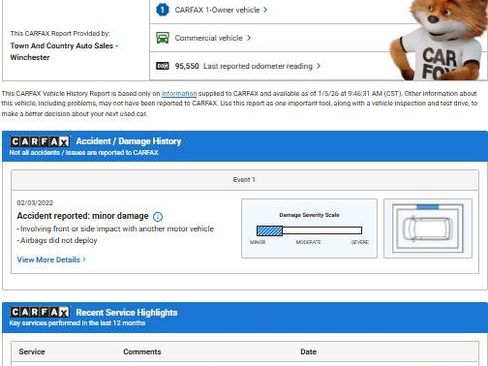Click the odometer icon beside 95,550
Image resolution: width=488 pixels, height=366 pixels.
click(162, 66)
